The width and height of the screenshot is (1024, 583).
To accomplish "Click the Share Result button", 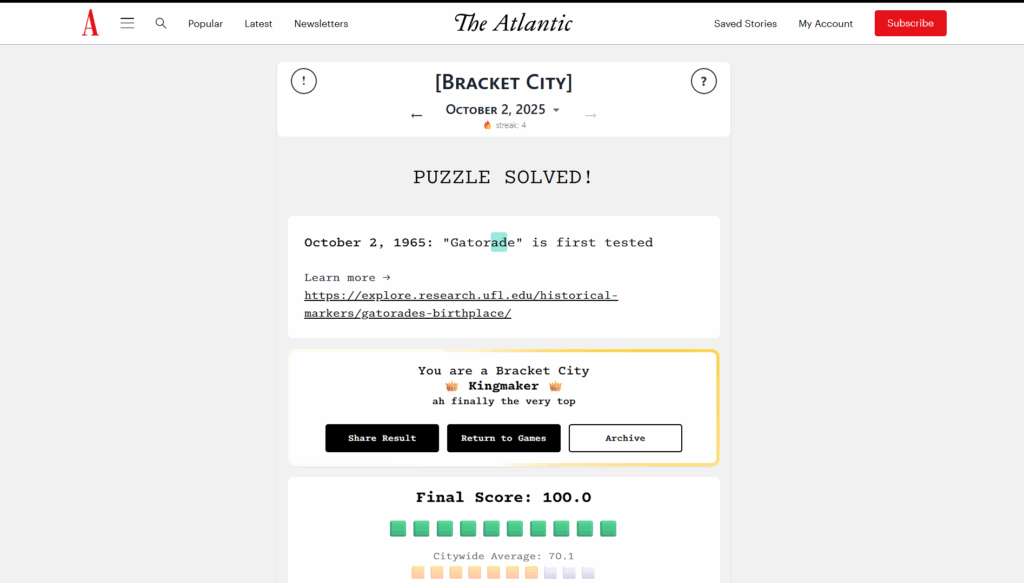I will pos(382,438).
